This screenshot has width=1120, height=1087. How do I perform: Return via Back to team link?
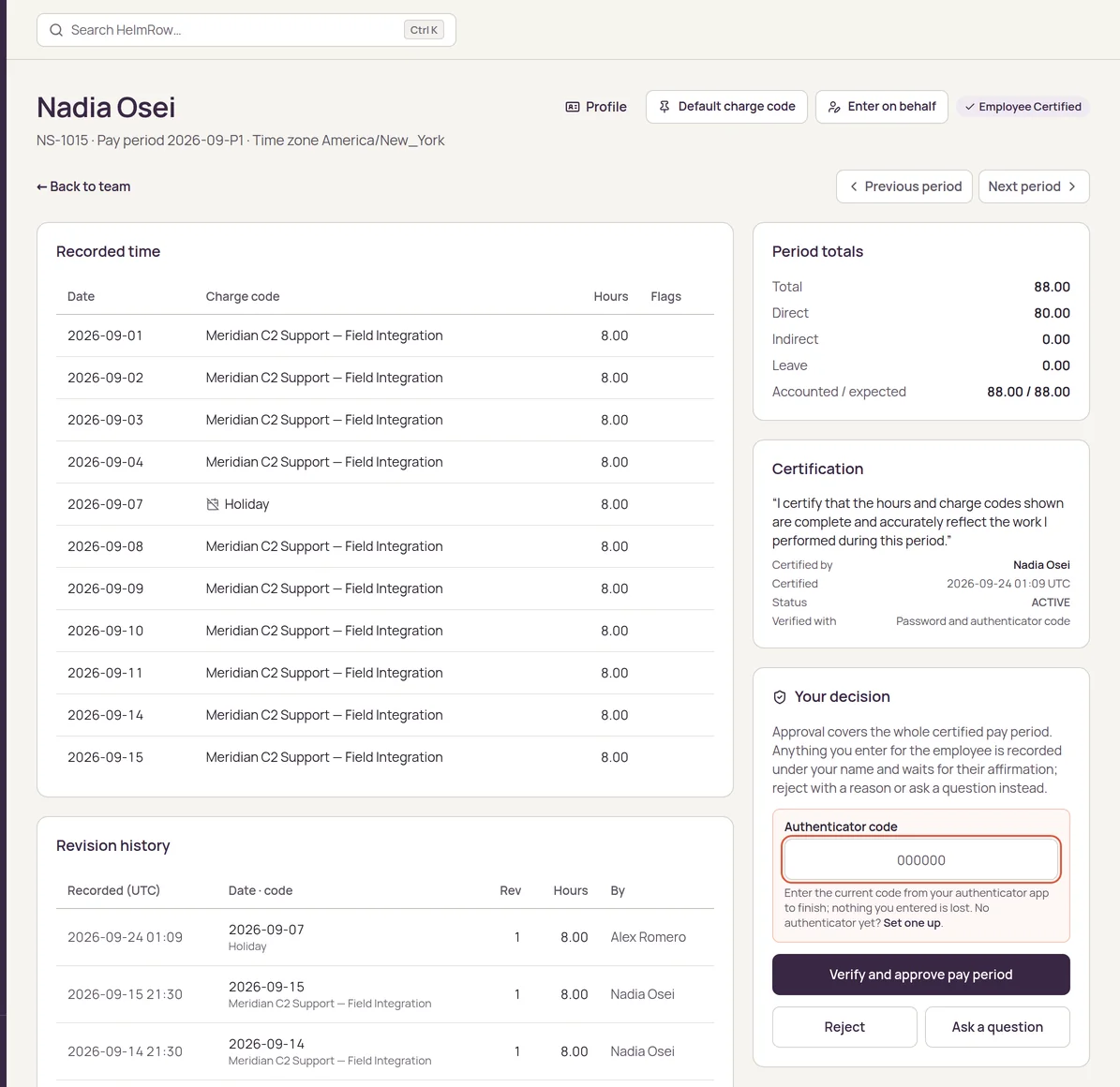click(x=83, y=186)
